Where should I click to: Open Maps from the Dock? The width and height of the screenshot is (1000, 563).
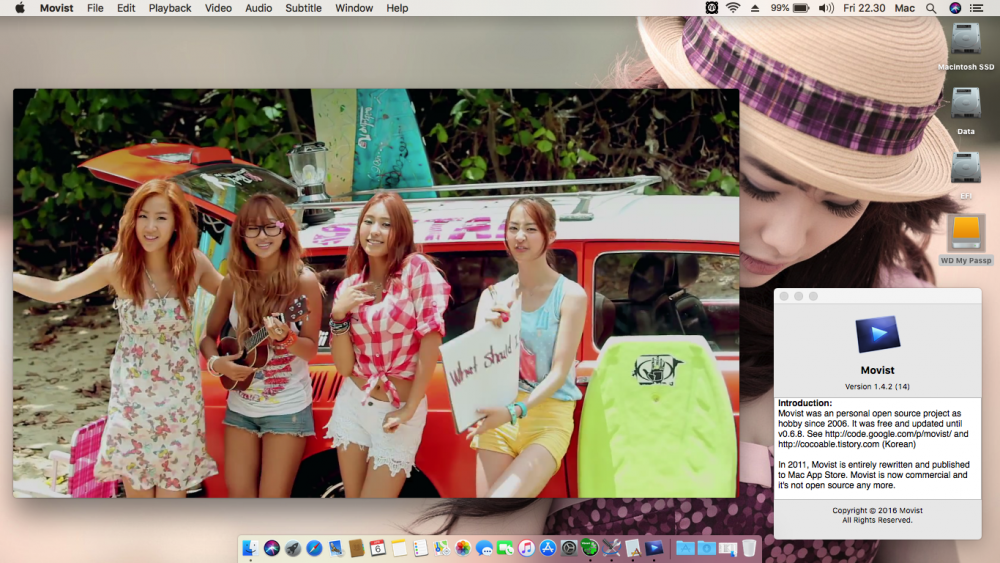pos(441,548)
